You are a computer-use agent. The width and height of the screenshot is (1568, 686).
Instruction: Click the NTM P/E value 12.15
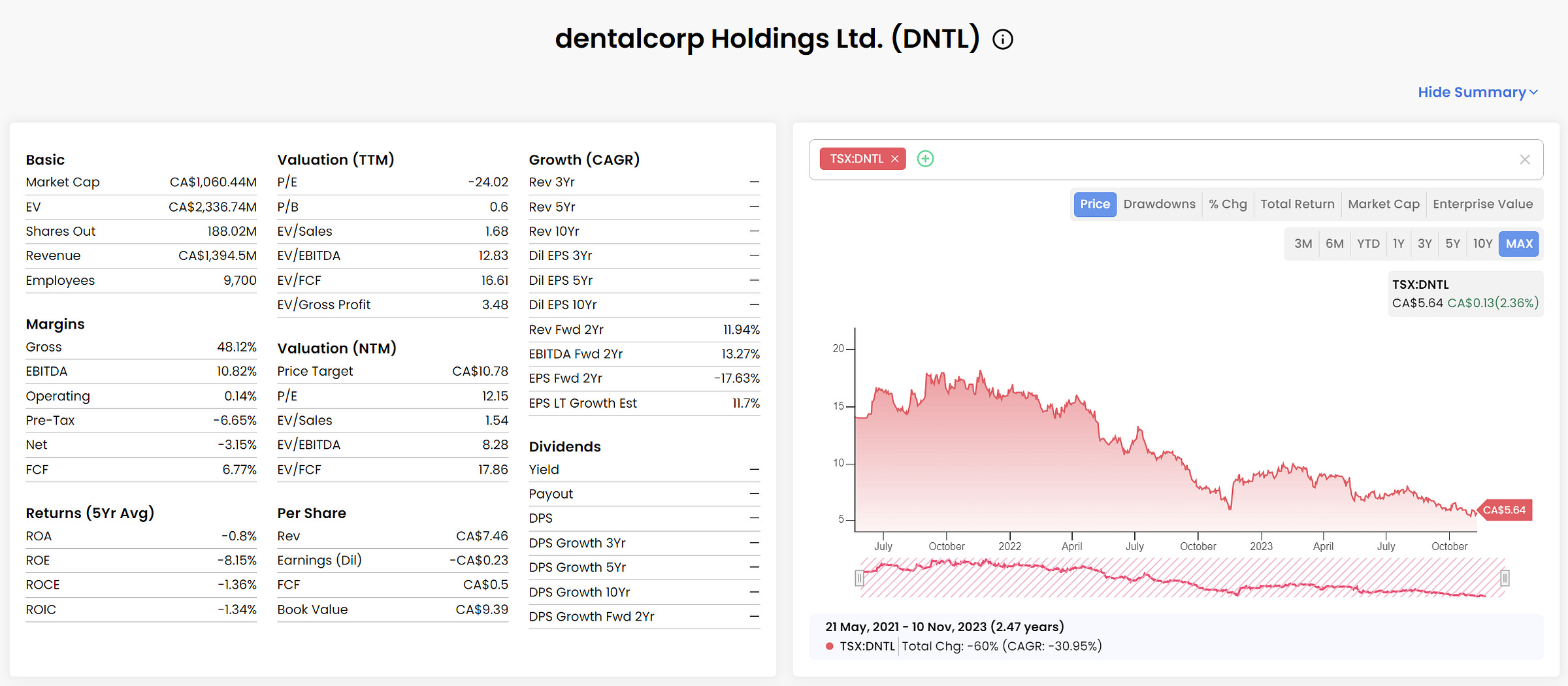(x=495, y=396)
